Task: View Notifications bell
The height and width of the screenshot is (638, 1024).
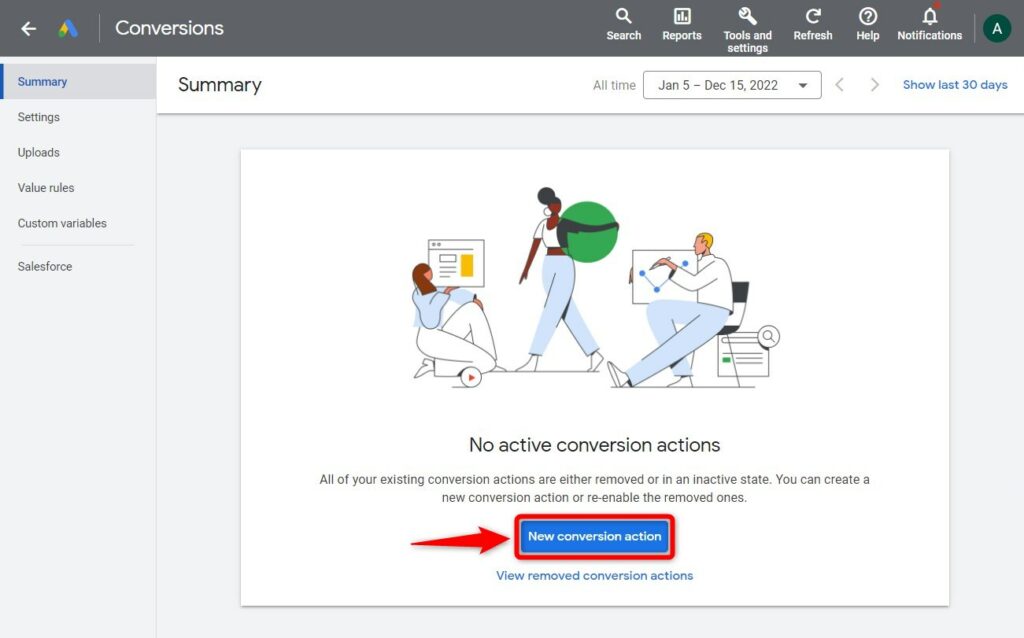Action: (x=929, y=25)
